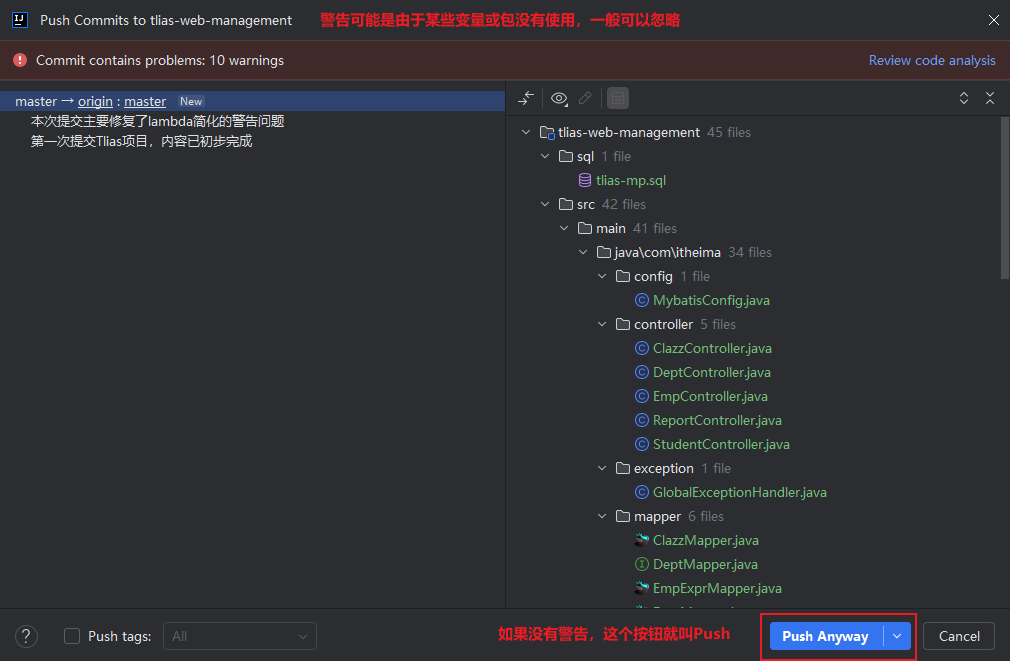1010x661 pixels.
Task: Select StudentController.java in the tree
Action: tap(721, 445)
